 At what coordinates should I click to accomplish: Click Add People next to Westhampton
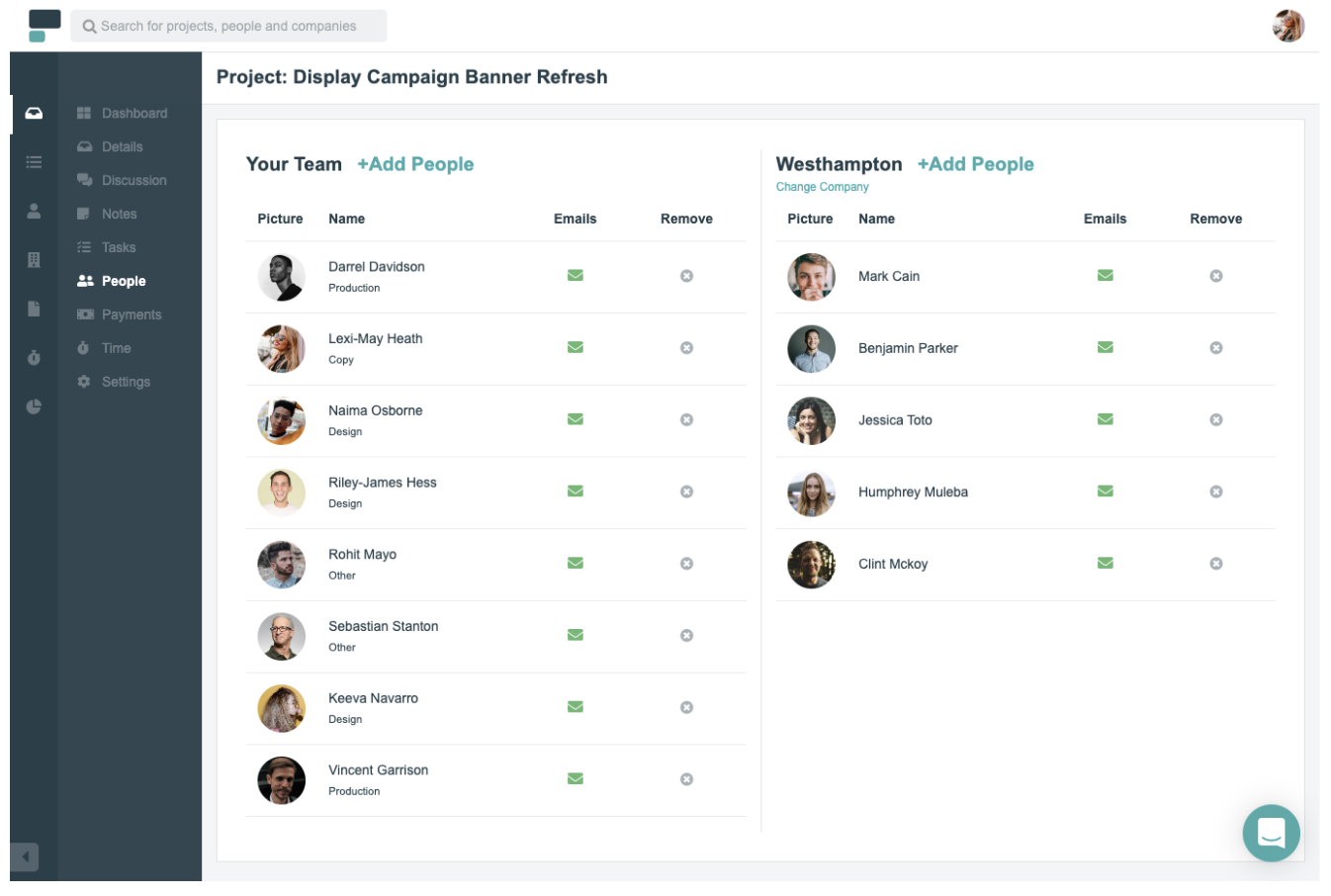point(975,164)
